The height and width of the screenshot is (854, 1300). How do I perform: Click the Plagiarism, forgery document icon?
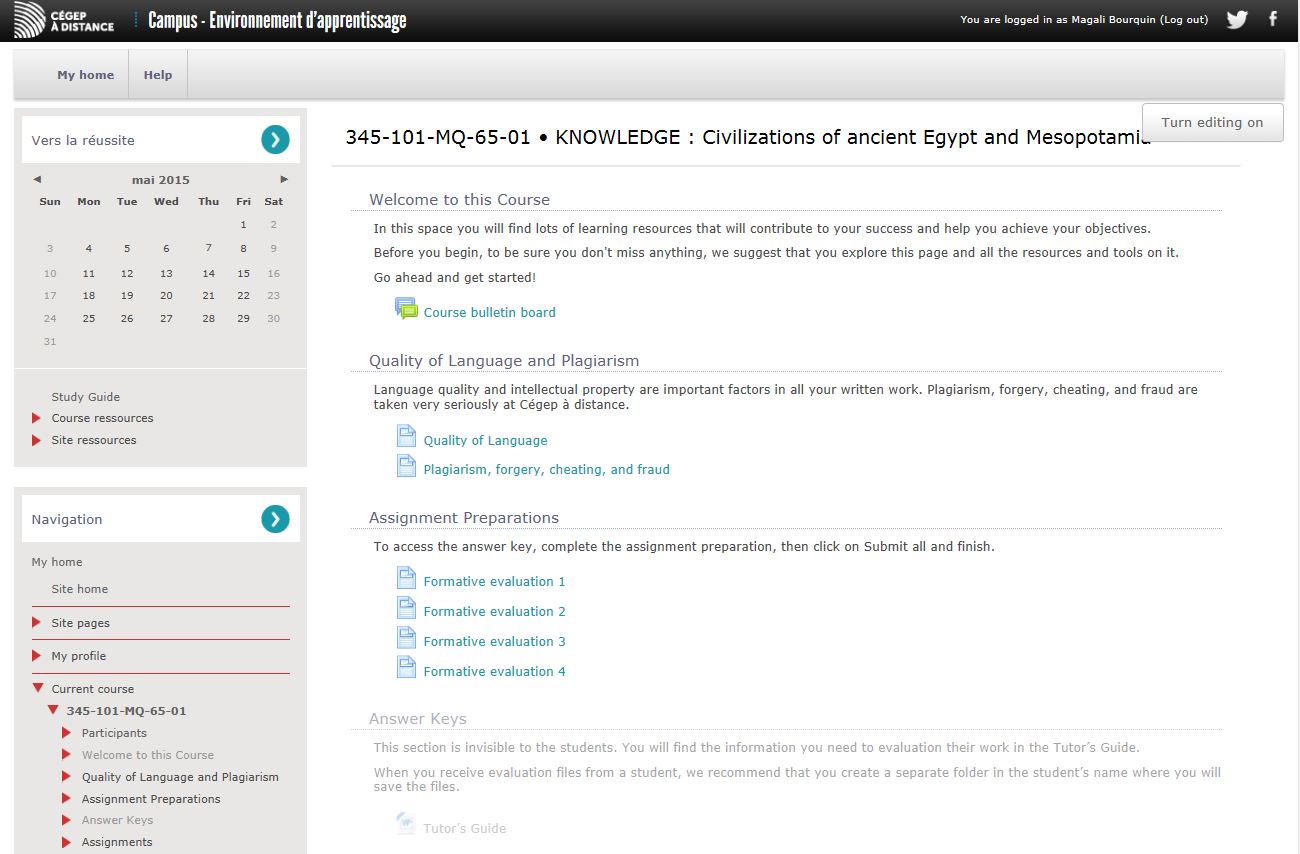[406, 466]
